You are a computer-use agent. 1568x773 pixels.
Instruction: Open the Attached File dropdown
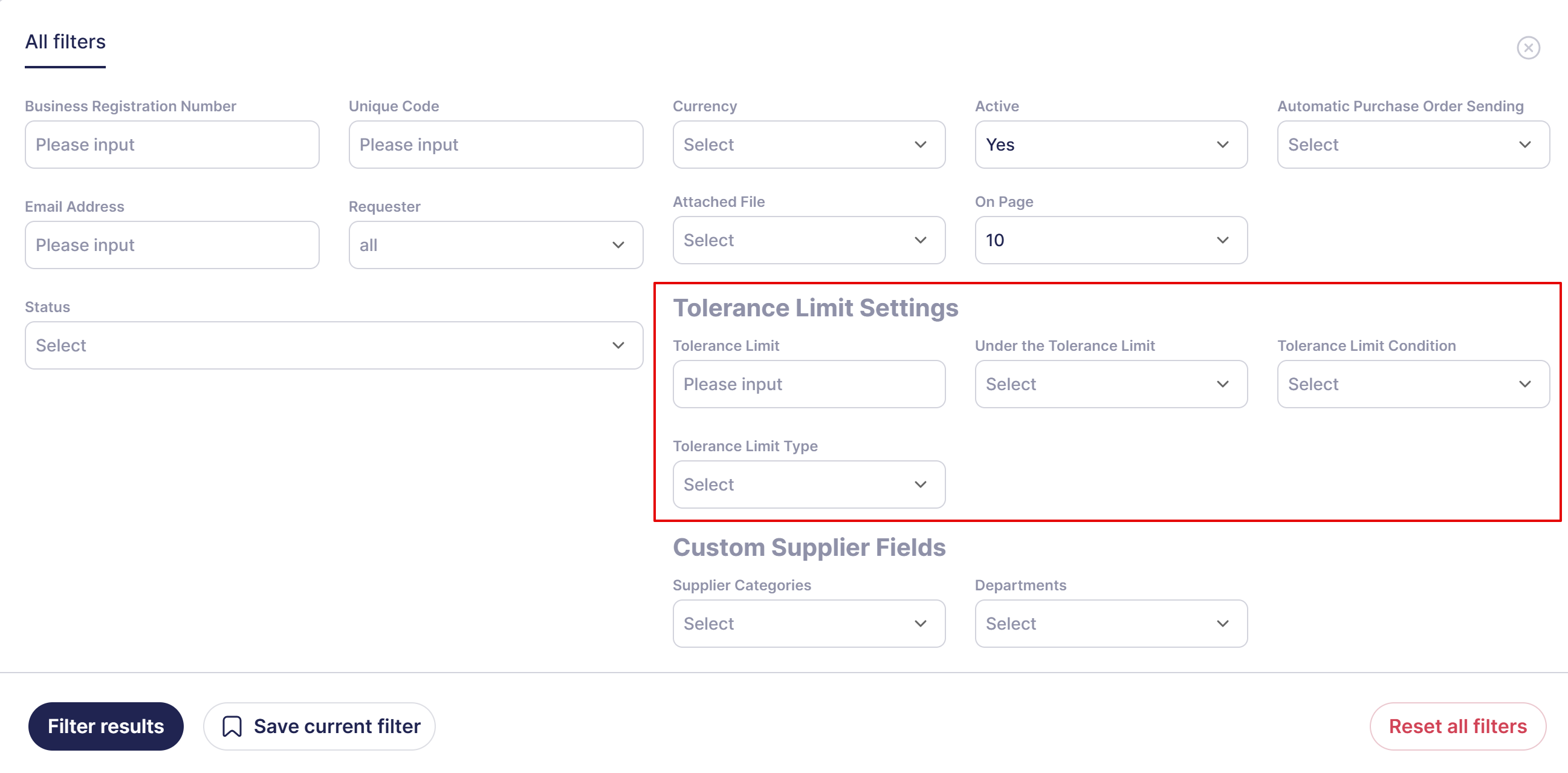tap(808, 240)
